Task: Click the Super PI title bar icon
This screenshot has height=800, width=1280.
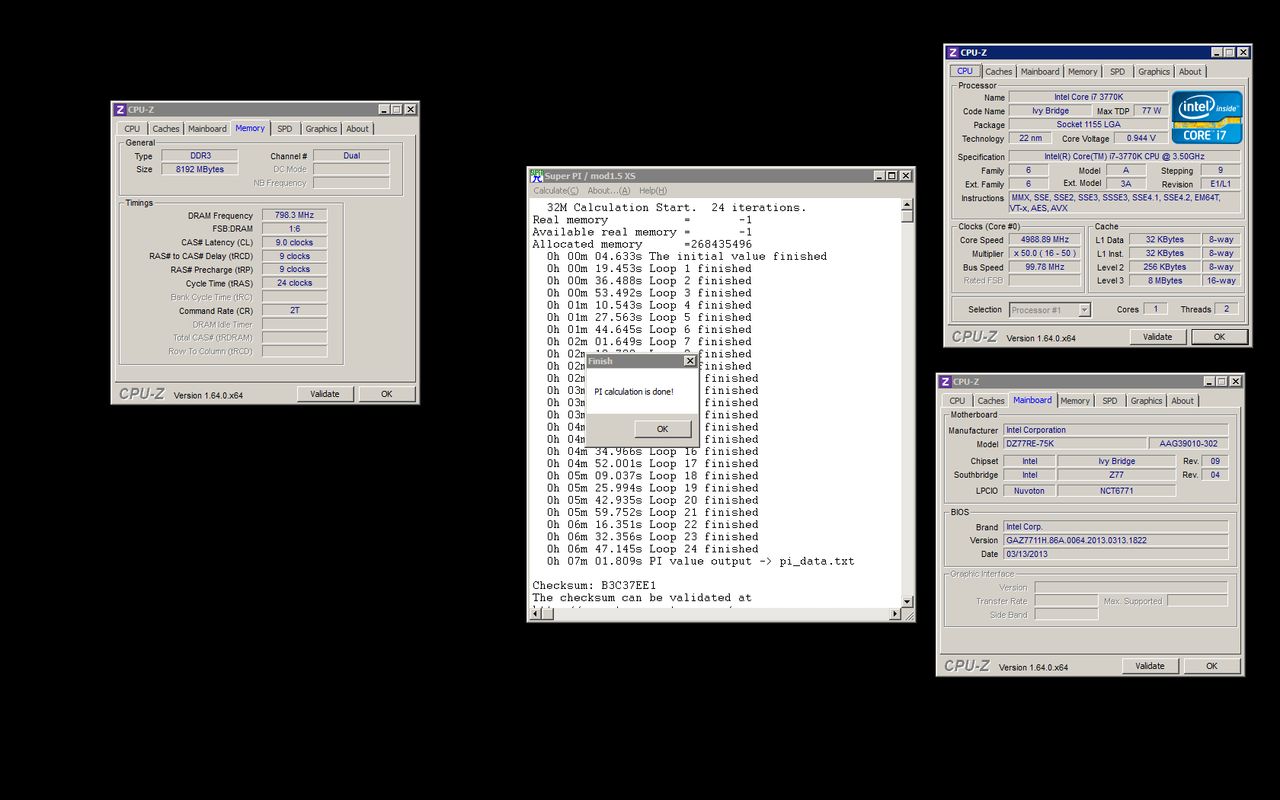Action: click(536, 175)
